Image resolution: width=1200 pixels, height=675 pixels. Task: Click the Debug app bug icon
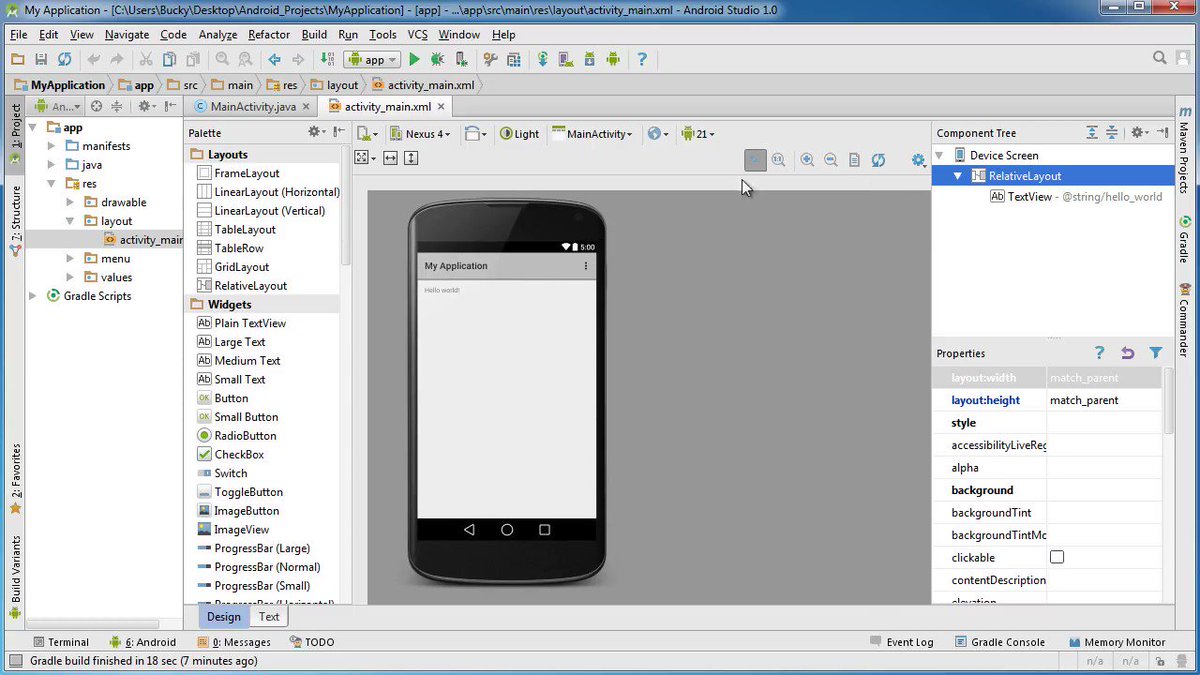[x=438, y=60]
